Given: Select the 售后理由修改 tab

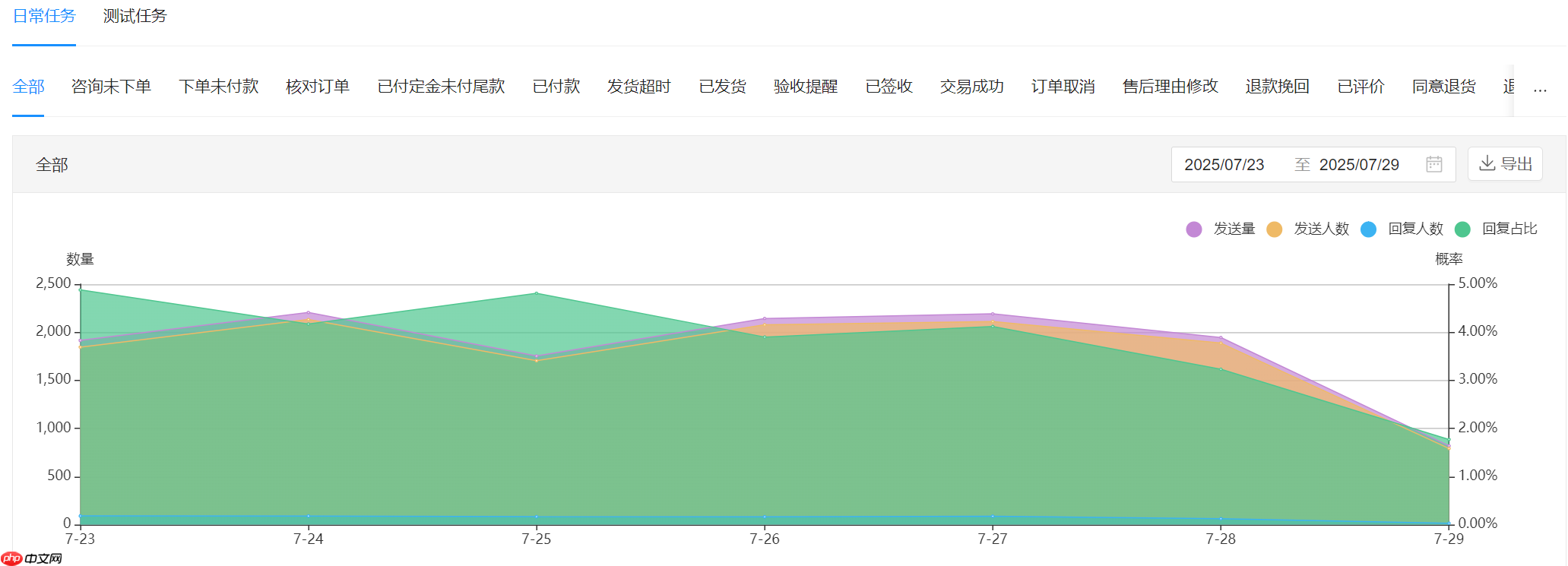Looking at the screenshot, I should click(1170, 87).
